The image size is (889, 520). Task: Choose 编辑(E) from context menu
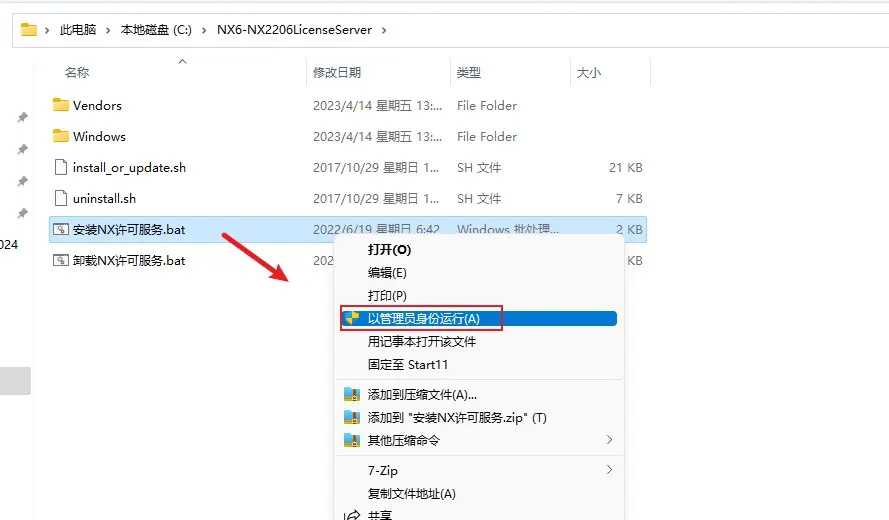pos(387,273)
